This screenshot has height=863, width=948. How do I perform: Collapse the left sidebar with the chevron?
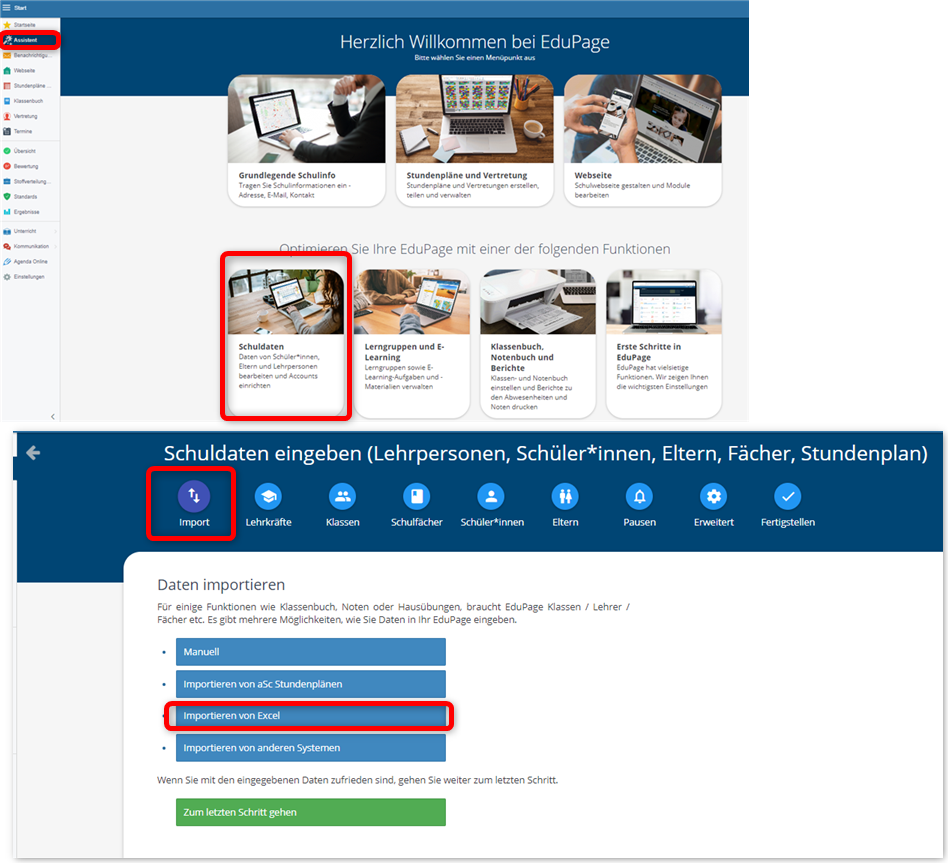click(x=53, y=416)
